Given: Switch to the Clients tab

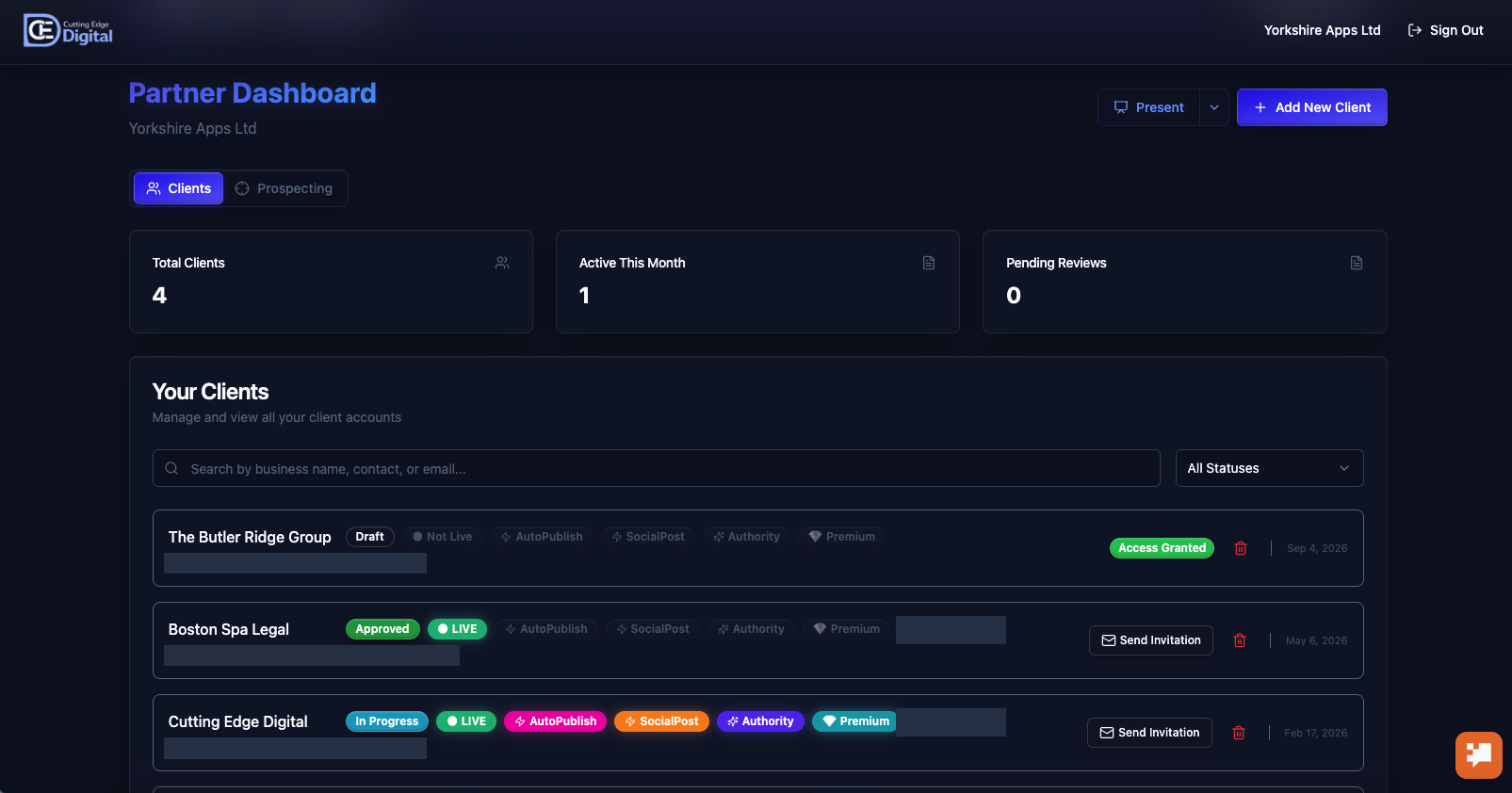Looking at the screenshot, I should click(178, 188).
